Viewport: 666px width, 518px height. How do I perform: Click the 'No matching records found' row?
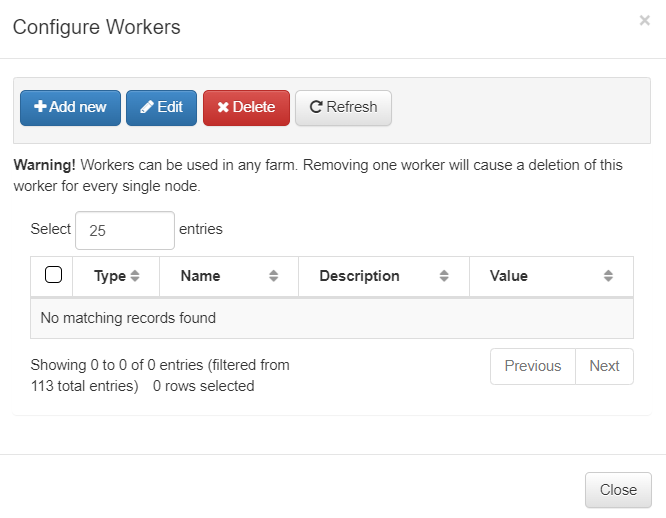(332, 318)
